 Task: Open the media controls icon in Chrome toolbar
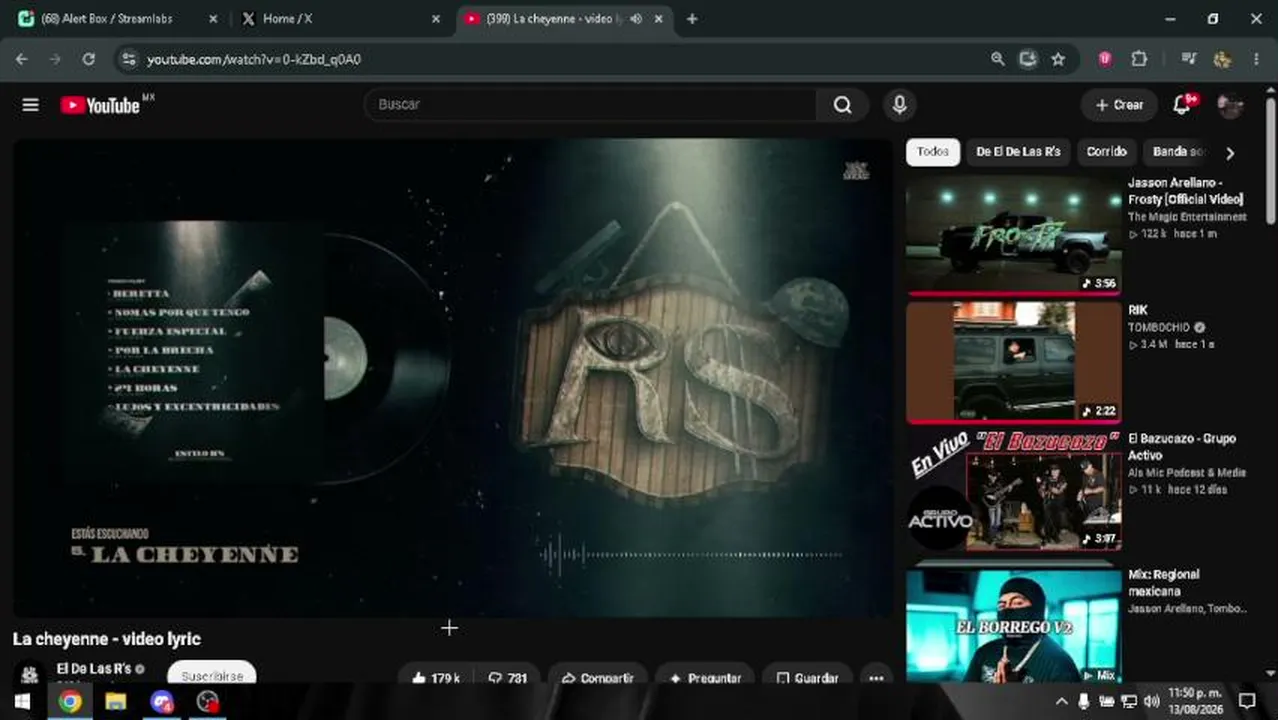point(1188,59)
